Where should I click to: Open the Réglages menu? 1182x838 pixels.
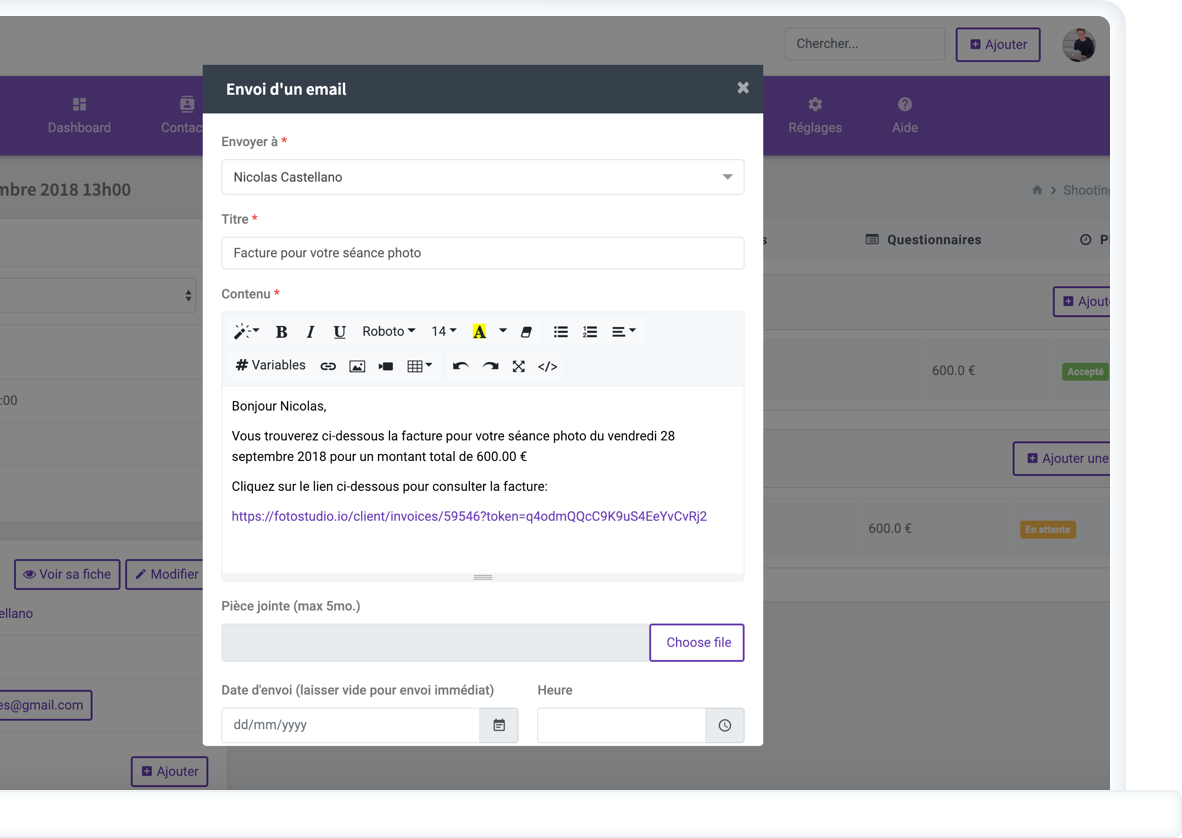tap(815, 116)
